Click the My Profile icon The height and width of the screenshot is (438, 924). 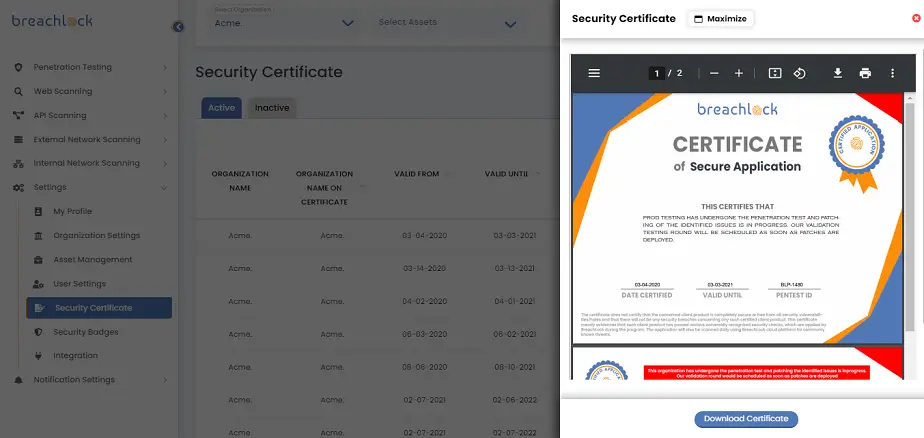click(38, 211)
